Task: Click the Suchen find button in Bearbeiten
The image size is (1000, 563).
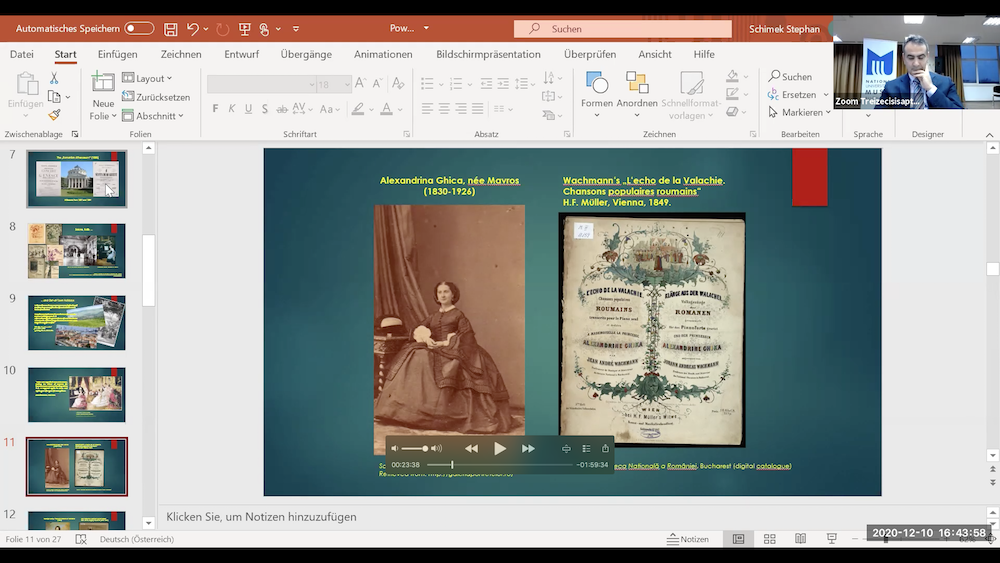Action: coord(790,77)
